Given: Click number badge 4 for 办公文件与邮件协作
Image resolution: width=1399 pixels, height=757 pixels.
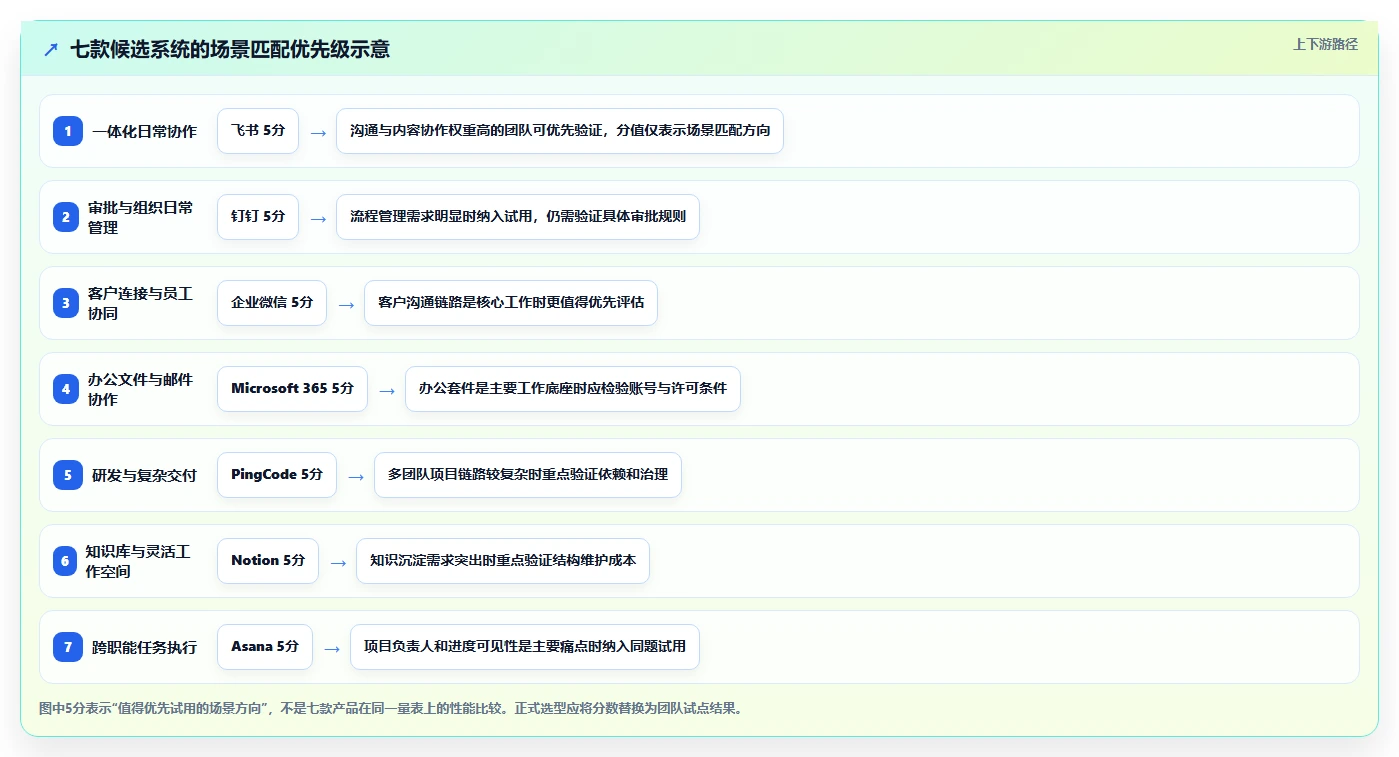Looking at the screenshot, I should (x=65, y=389).
